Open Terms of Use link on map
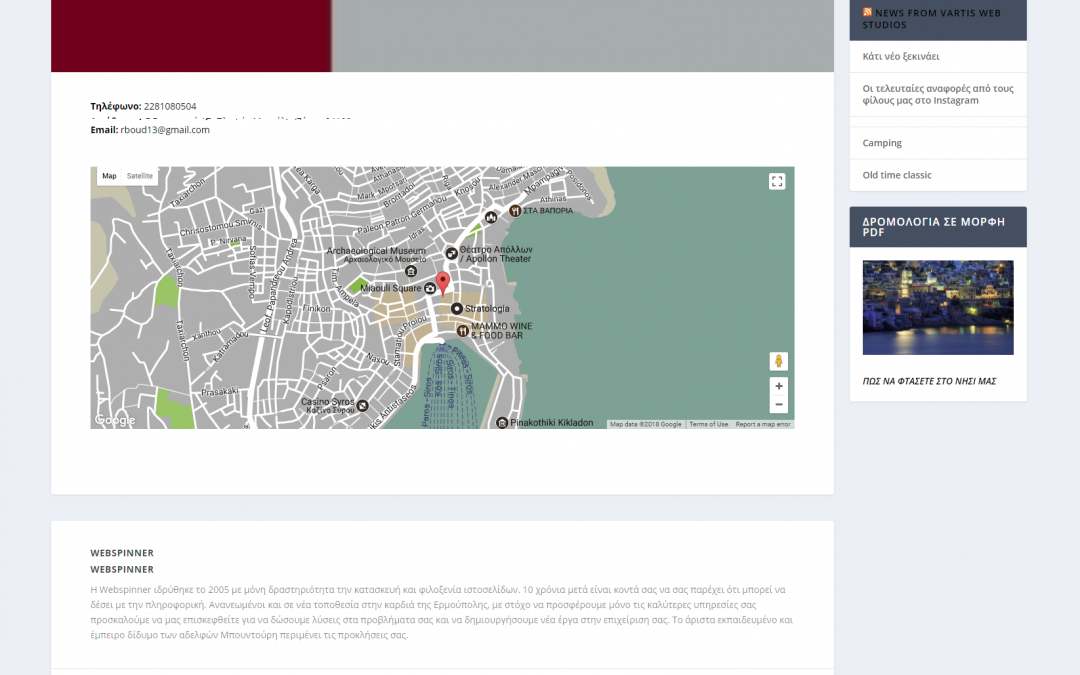 click(x=708, y=424)
